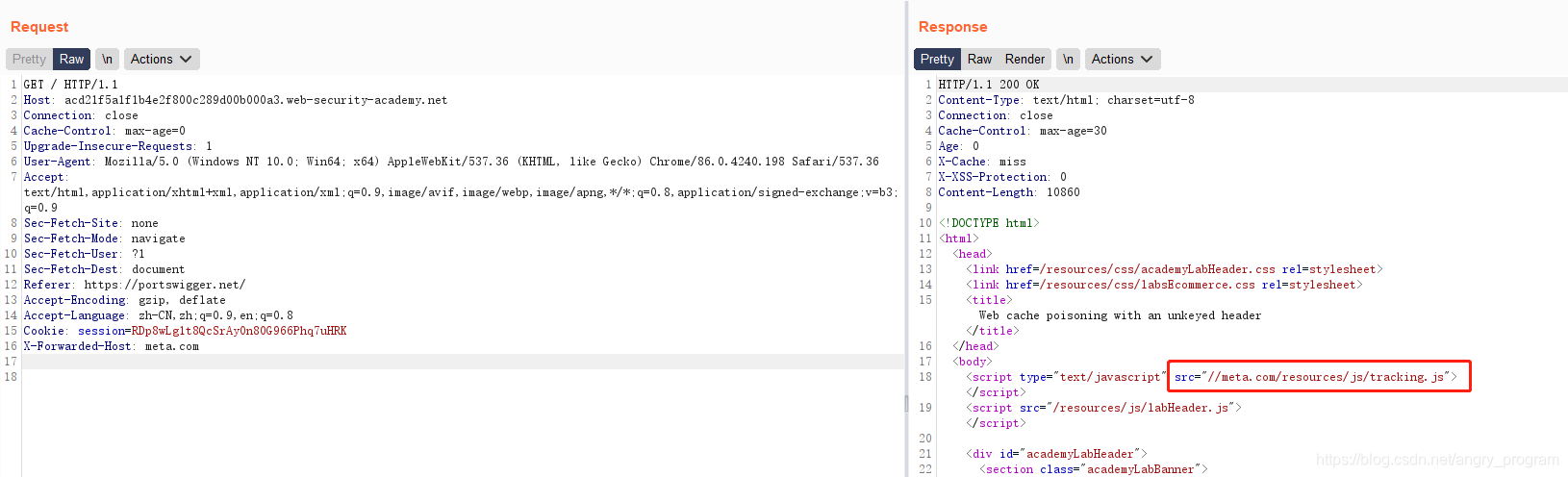Viewport: 1568px width, 477px height.
Task: Click the Content-Length: 10860 header
Action: 1009,192
